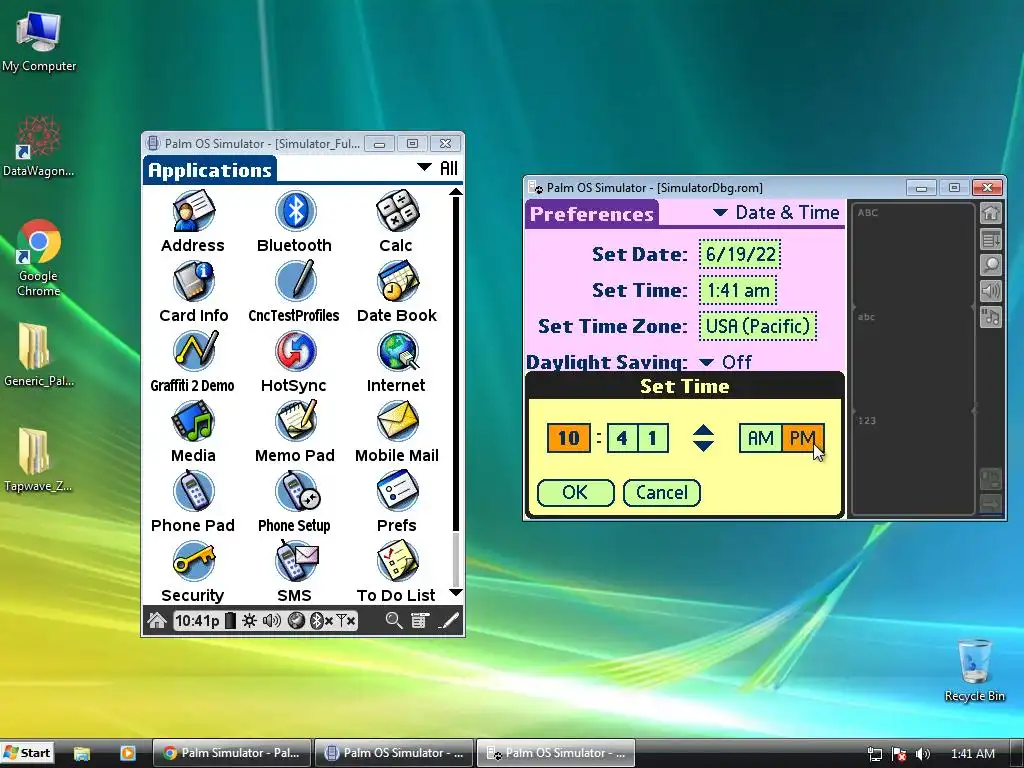This screenshot has width=1024, height=768.
Task: Open the Internet app
Action: (x=396, y=361)
